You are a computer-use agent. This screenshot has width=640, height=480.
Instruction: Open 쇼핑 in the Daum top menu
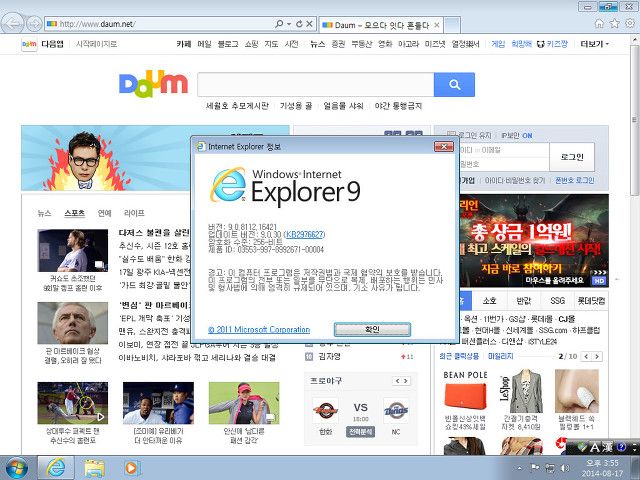point(251,44)
